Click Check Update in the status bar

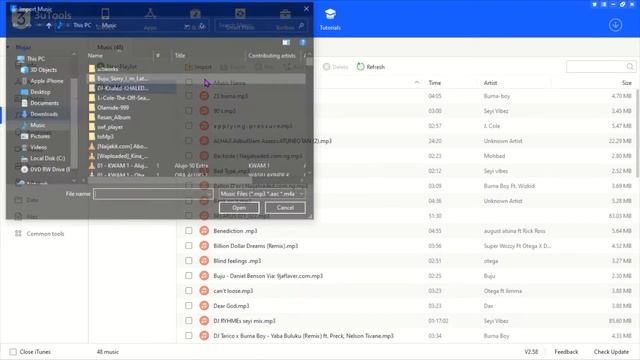tap(611, 352)
